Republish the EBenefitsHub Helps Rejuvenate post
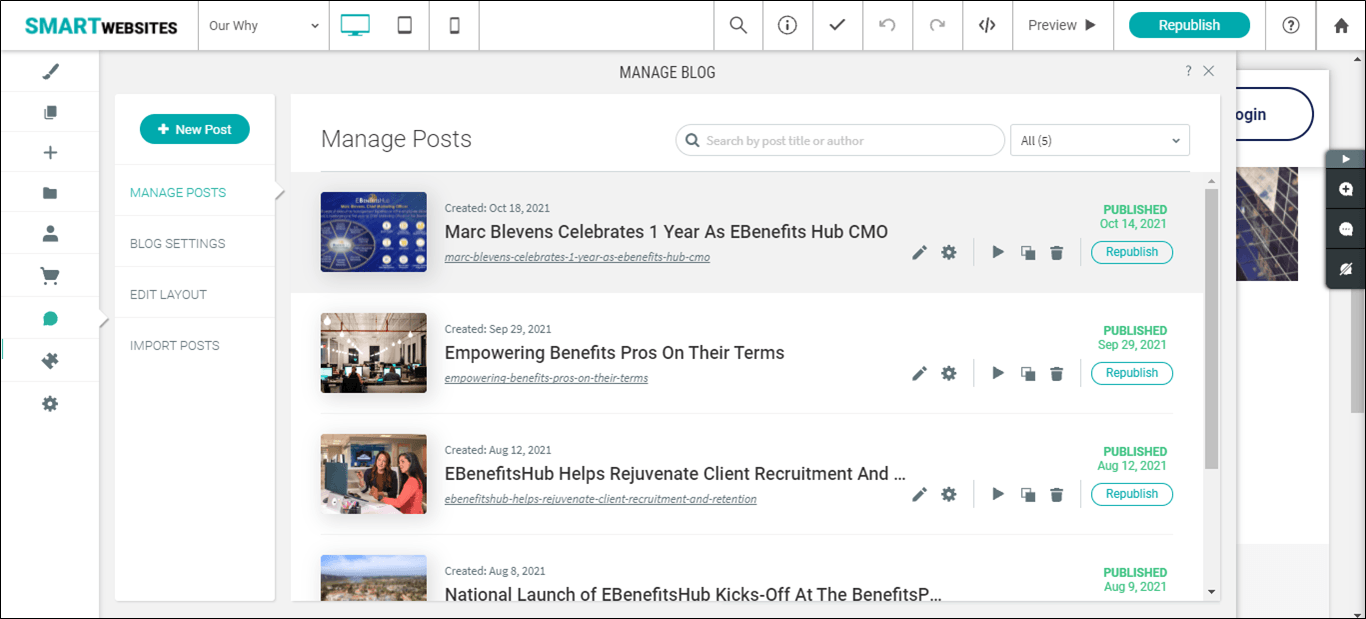 [1132, 494]
